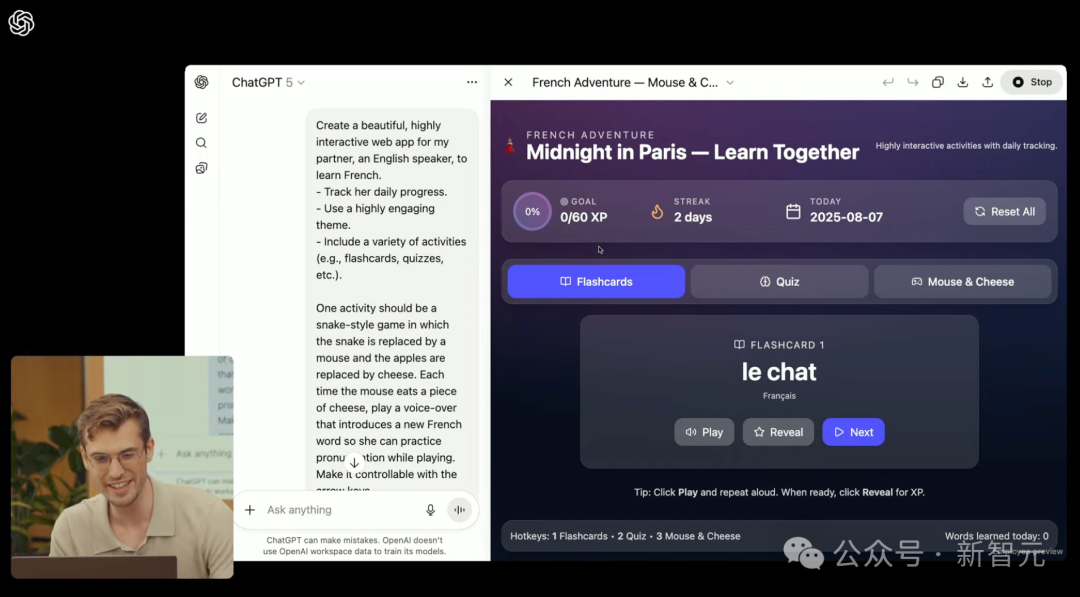Click 'Words learned today: 0' text
Image resolution: width=1080 pixels, height=597 pixels.
pyautogui.click(x=996, y=536)
